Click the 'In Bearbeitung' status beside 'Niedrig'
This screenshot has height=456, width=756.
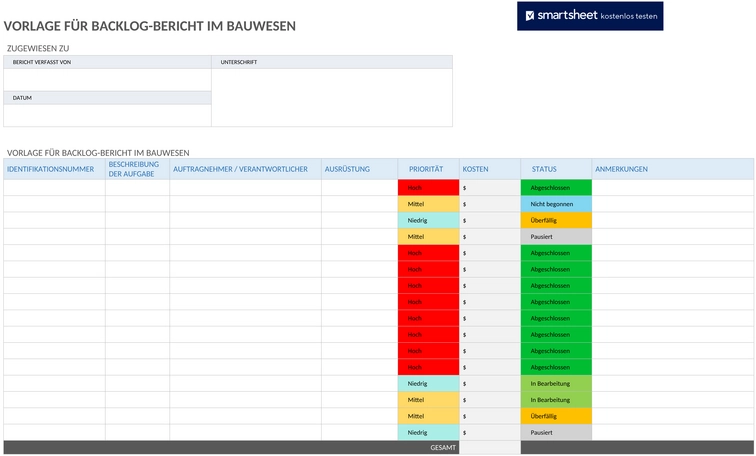point(556,384)
